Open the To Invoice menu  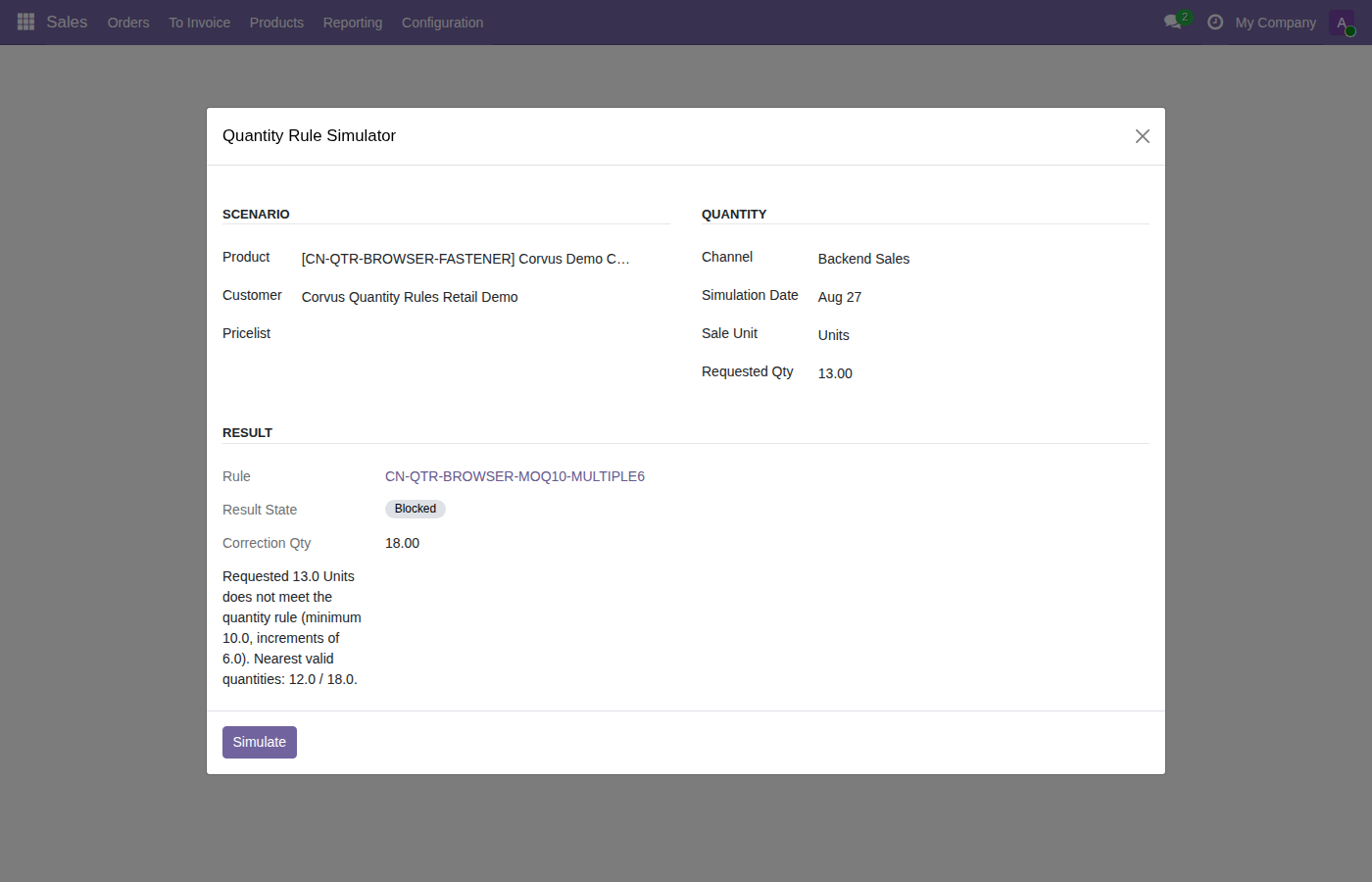pyautogui.click(x=200, y=23)
